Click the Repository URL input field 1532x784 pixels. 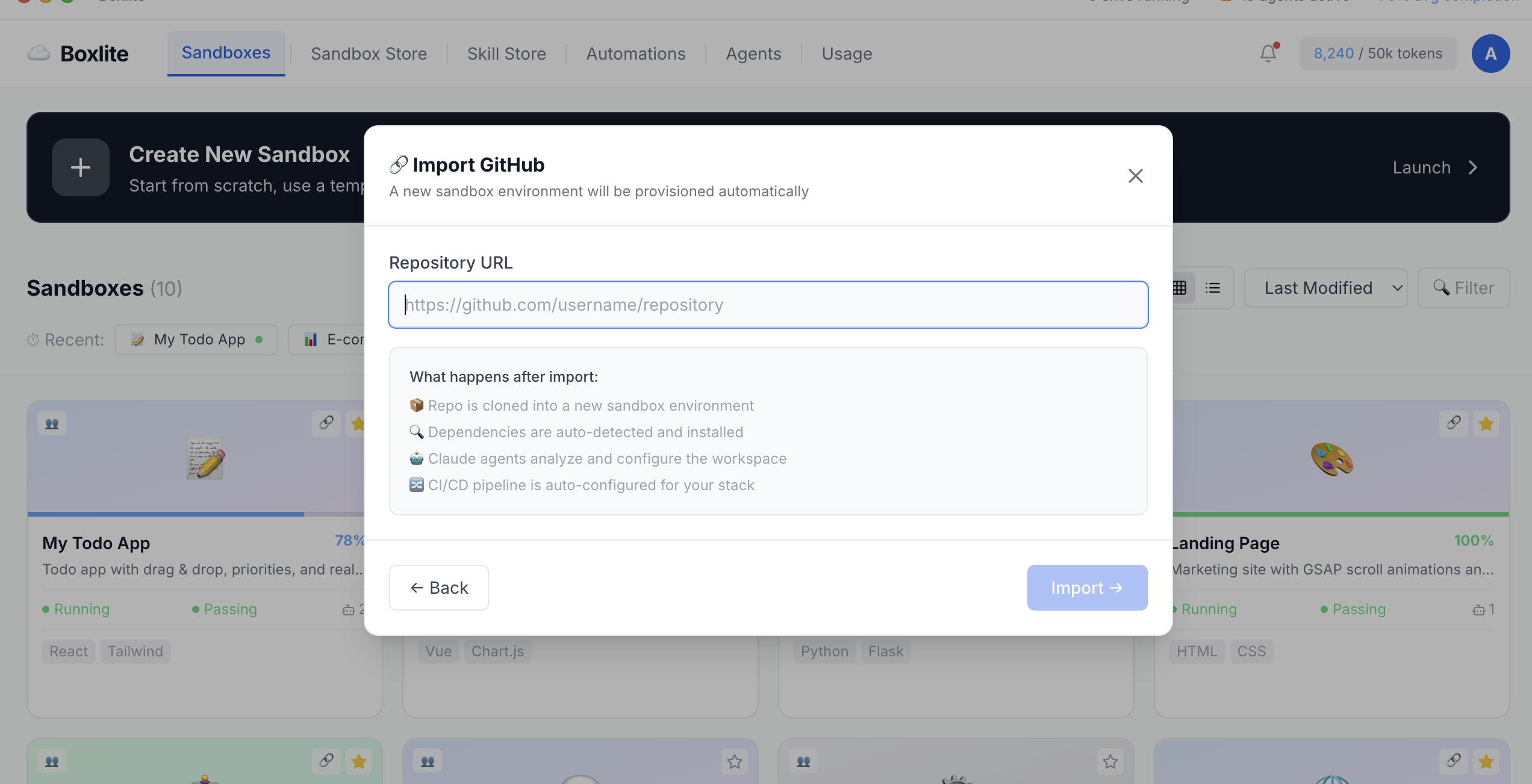pyautogui.click(x=768, y=305)
